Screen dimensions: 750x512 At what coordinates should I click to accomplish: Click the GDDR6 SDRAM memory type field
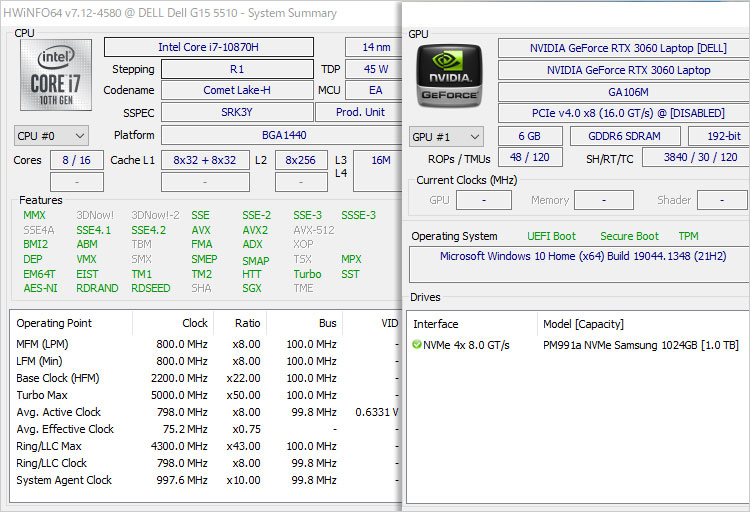625,136
